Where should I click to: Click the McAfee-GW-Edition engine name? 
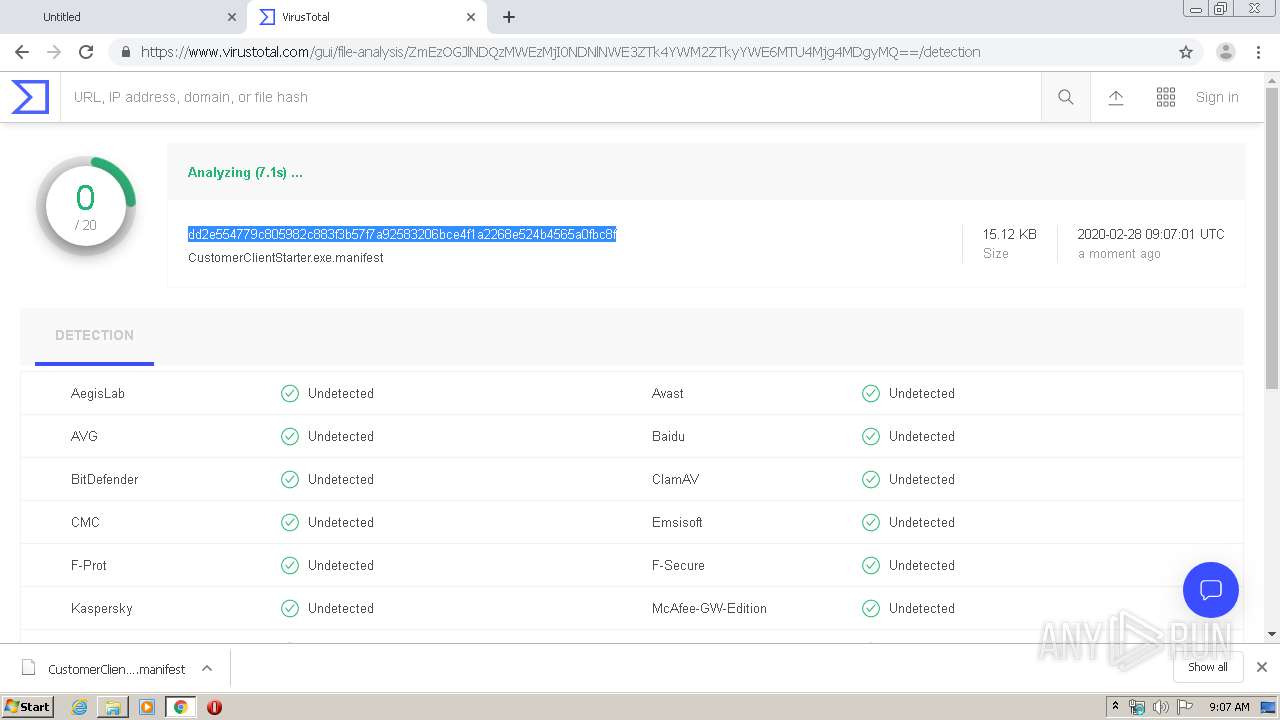point(709,608)
